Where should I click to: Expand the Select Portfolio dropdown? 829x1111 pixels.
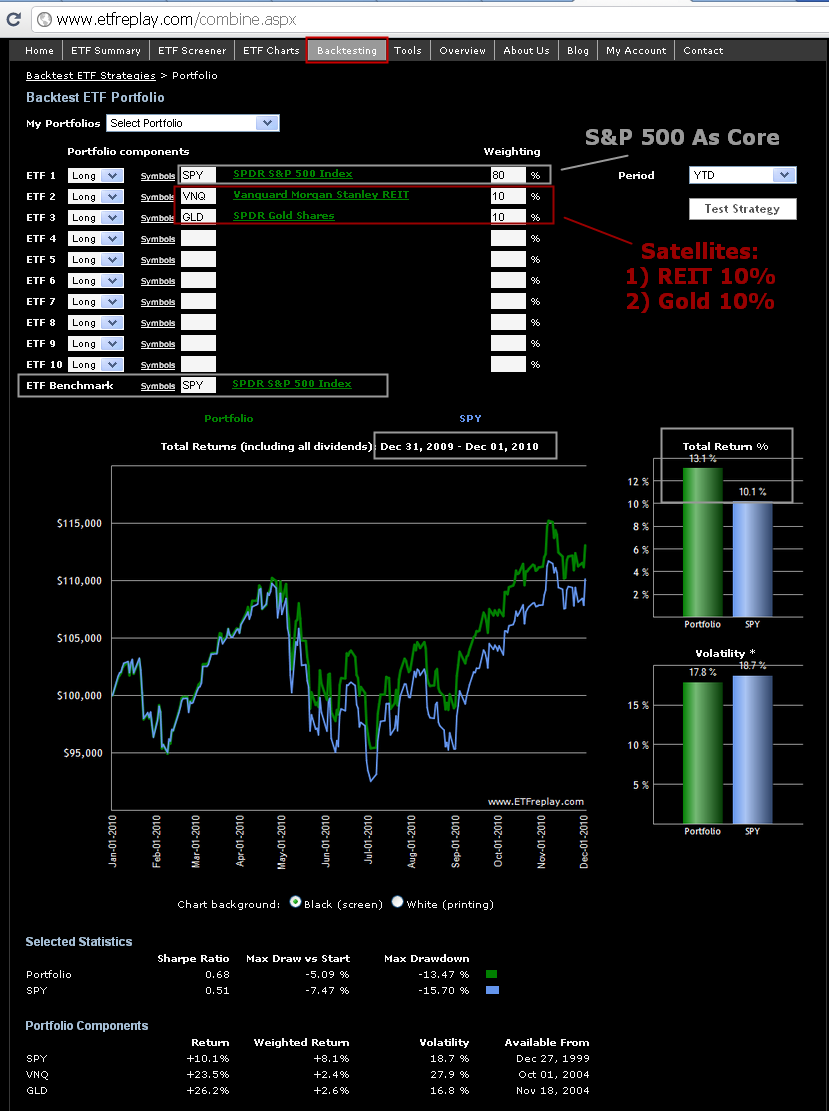(193, 123)
